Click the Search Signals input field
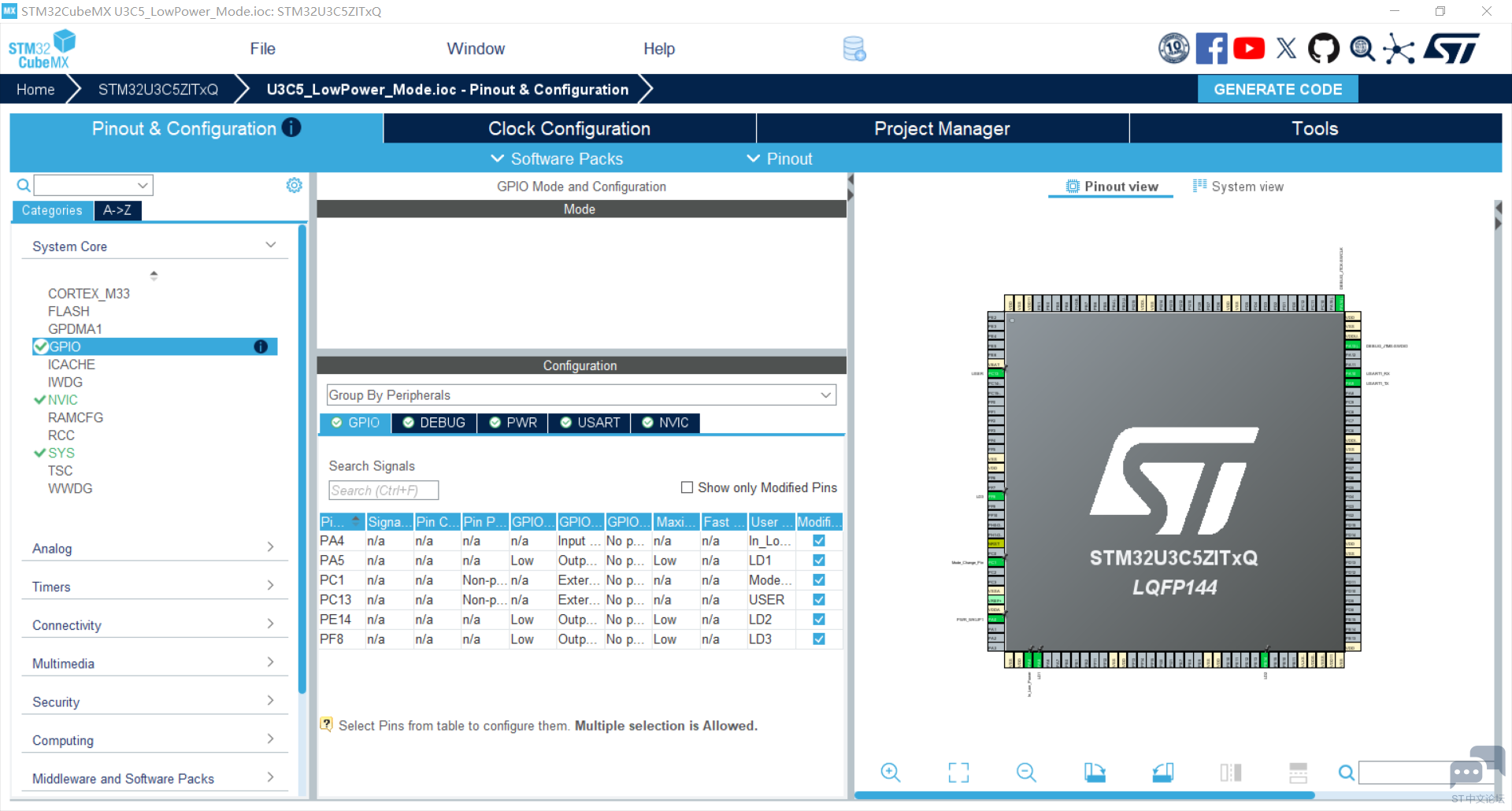 pos(384,491)
